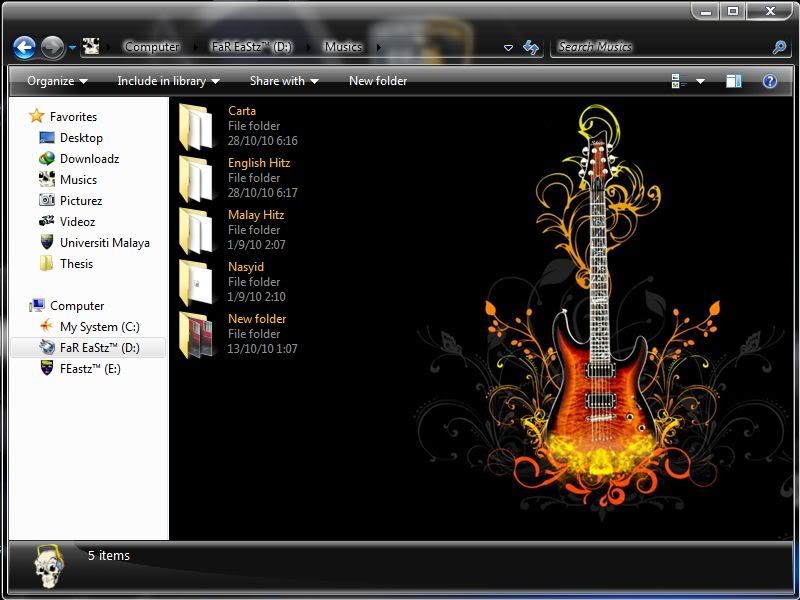This screenshot has height=600, width=800.
Task: Click the Musics cow icon in Favorites
Action: coord(47,179)
